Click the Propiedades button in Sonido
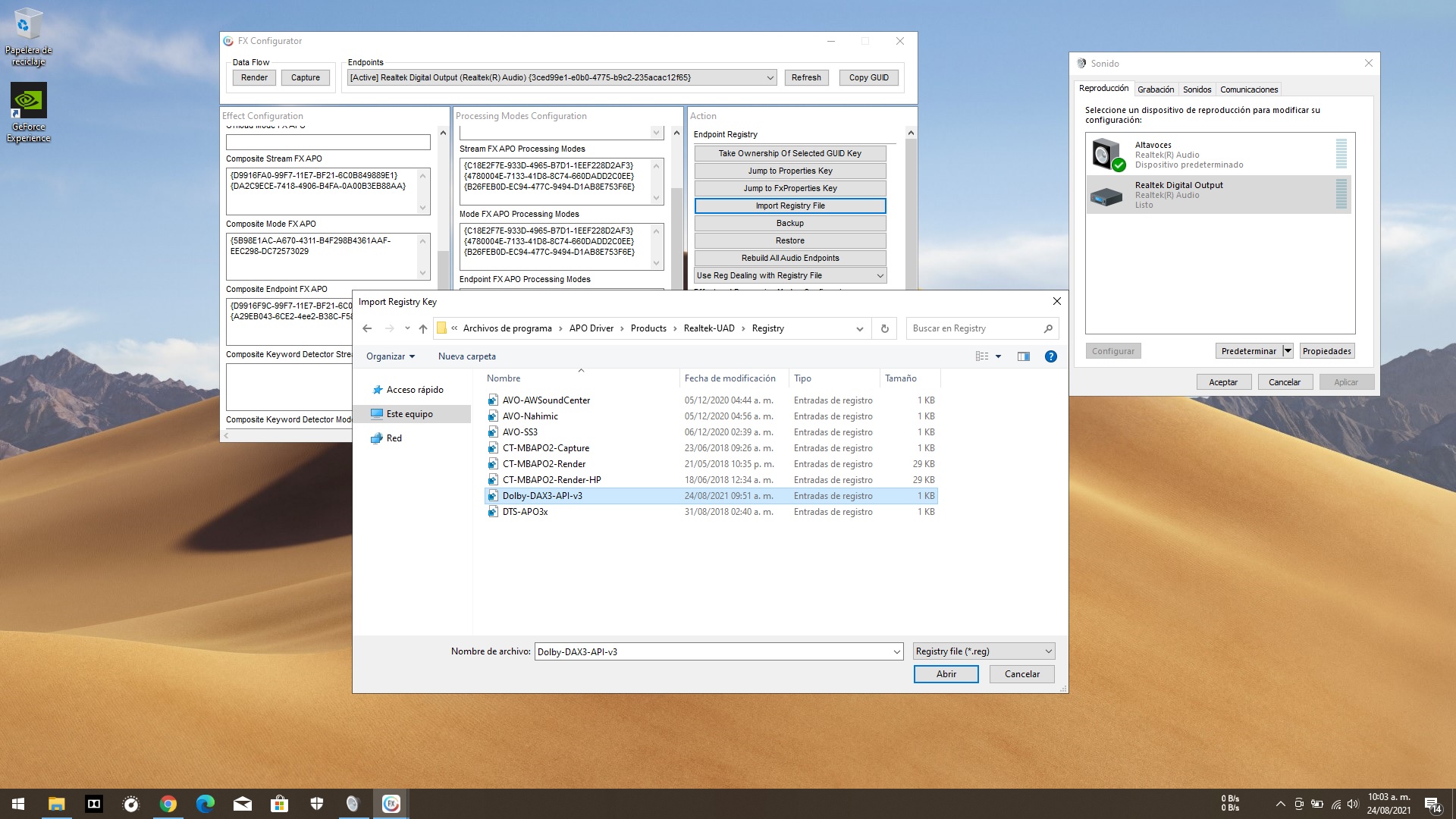 (1326, 351)
